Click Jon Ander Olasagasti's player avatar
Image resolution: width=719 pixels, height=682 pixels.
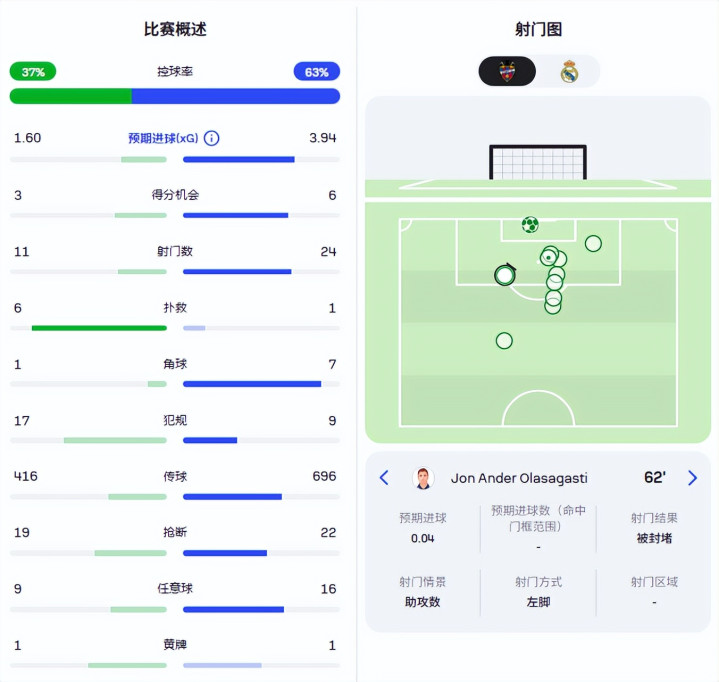click(x=424, y=478)
